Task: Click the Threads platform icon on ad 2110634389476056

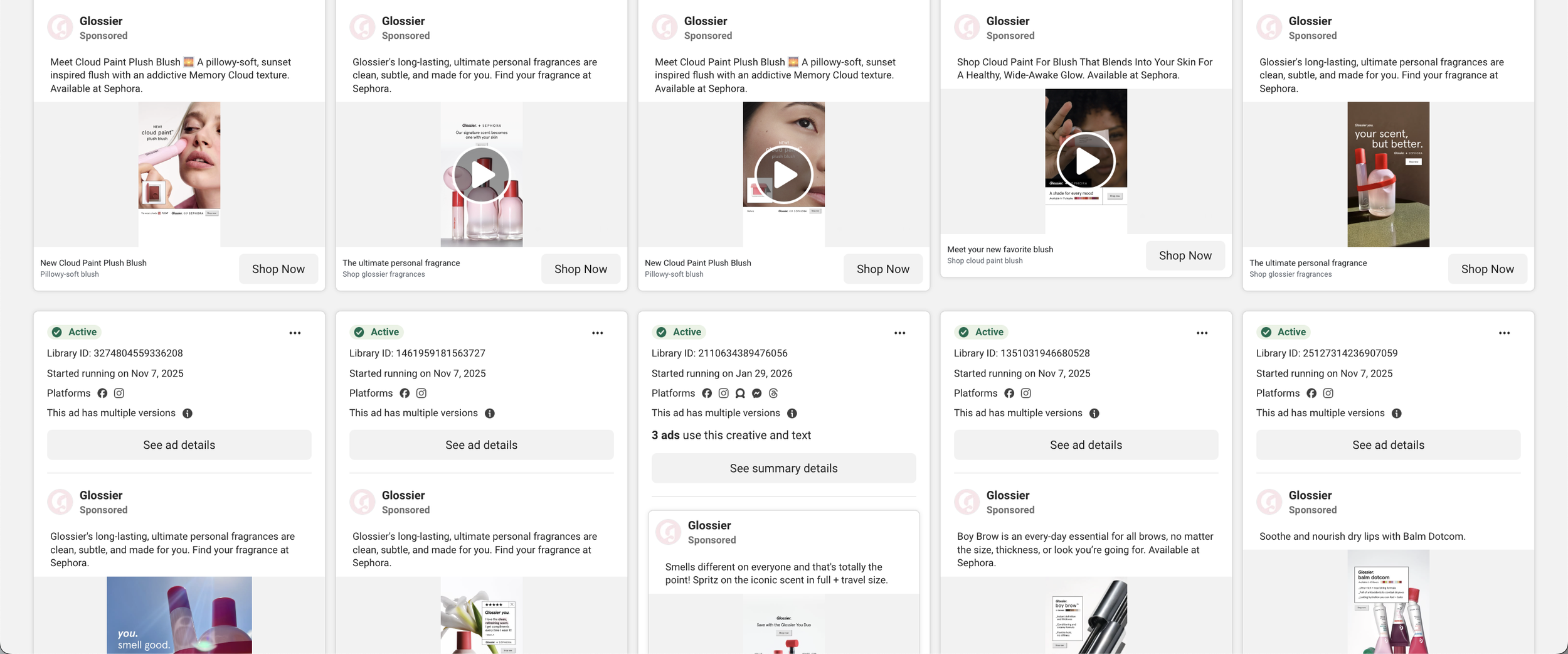Action: (772, 393)
